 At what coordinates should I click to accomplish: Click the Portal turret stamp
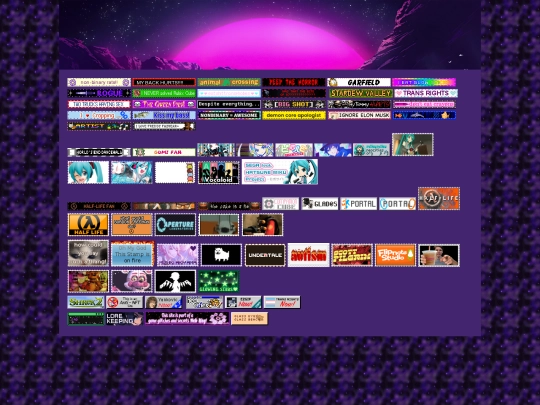click(219, 225)
